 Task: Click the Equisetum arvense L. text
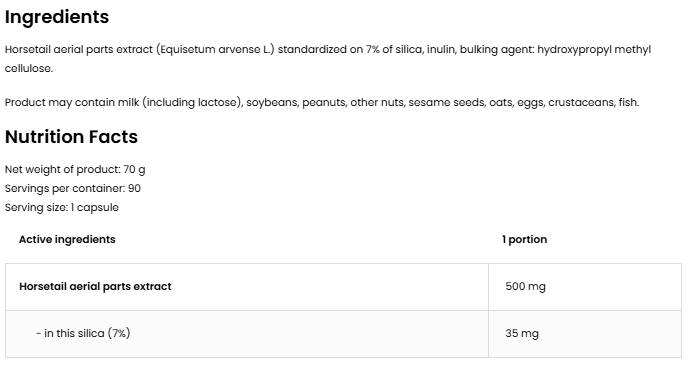click(x=215, y=50)
